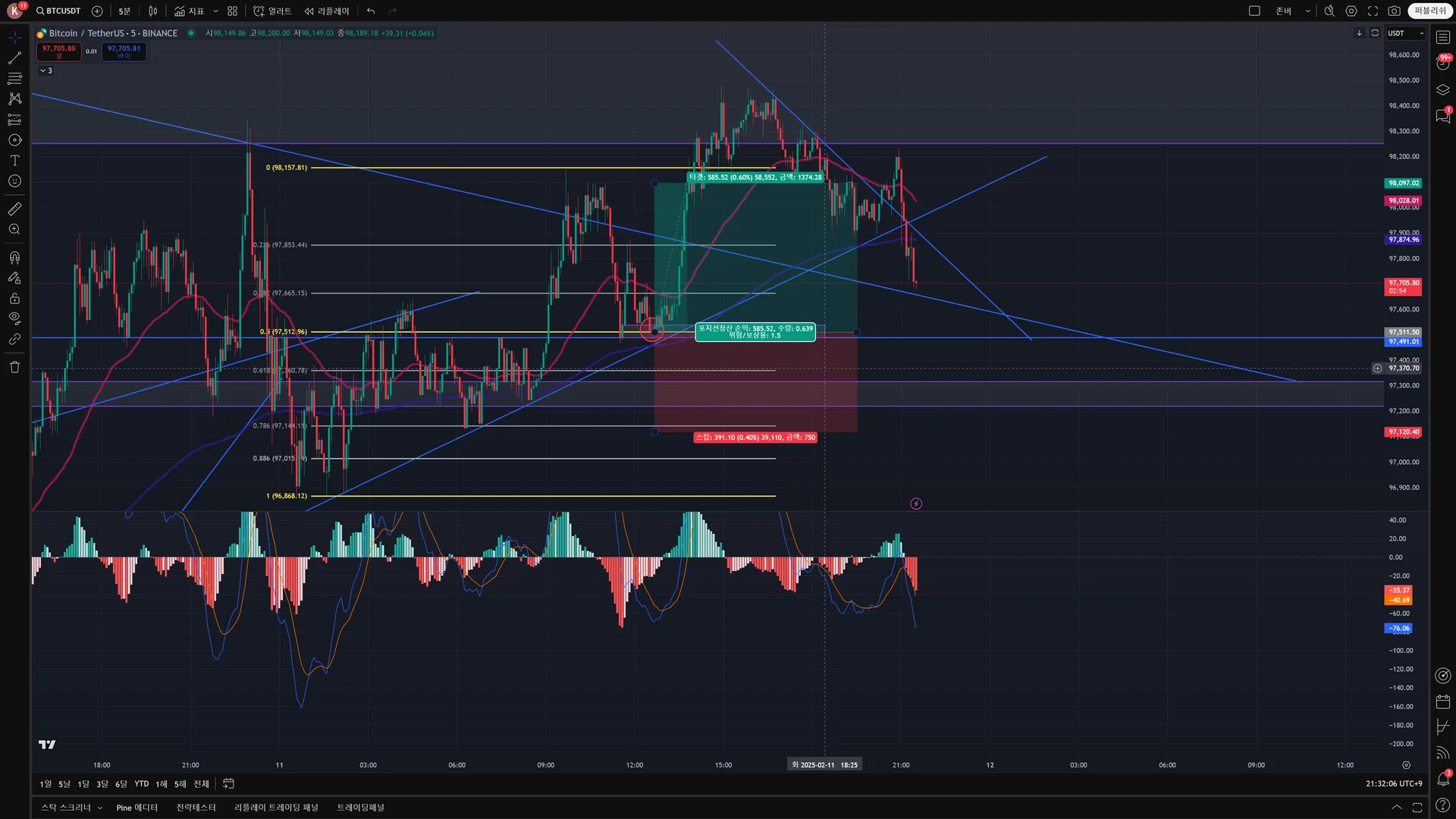Open the alerts panel bell icon
The width and height of the screenshot is (1456, 819).
[1442, 780]
